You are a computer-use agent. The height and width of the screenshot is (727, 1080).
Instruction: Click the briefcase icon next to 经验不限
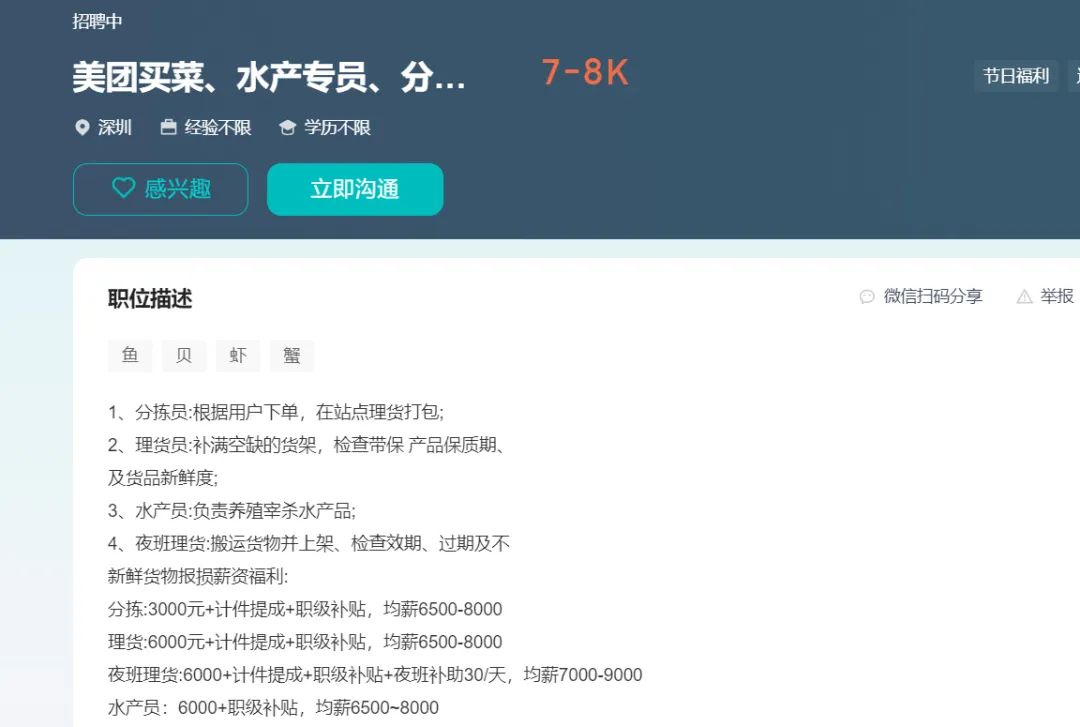[x=166, y=128]
